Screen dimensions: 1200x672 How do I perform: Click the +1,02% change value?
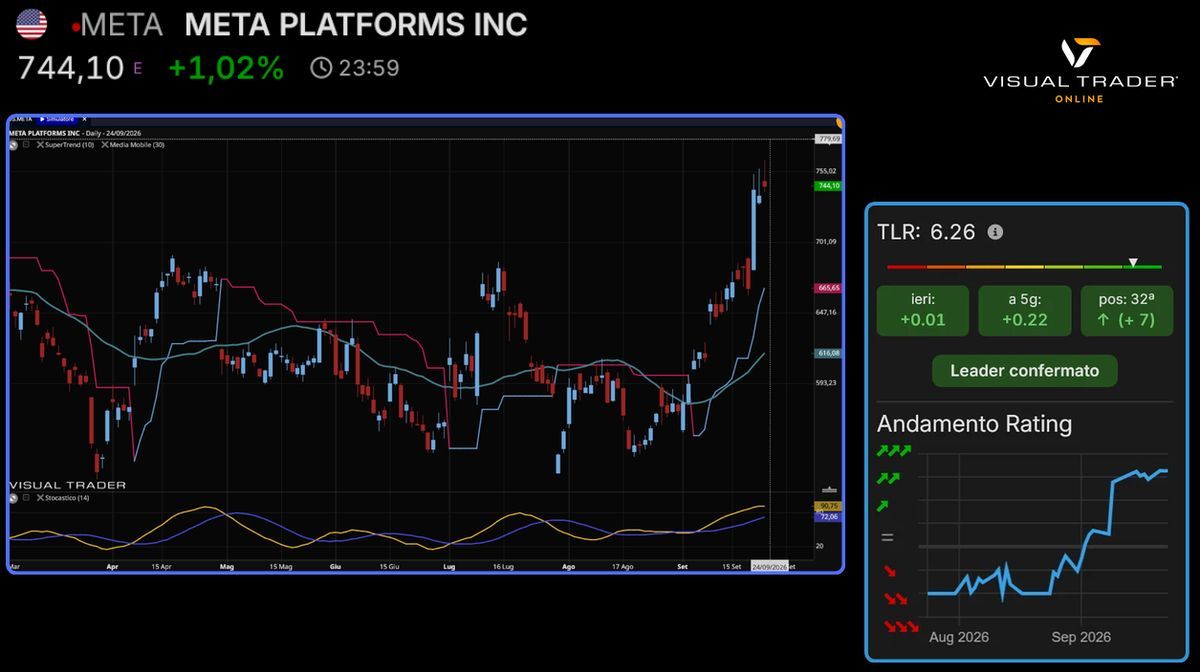coord(226,68)
